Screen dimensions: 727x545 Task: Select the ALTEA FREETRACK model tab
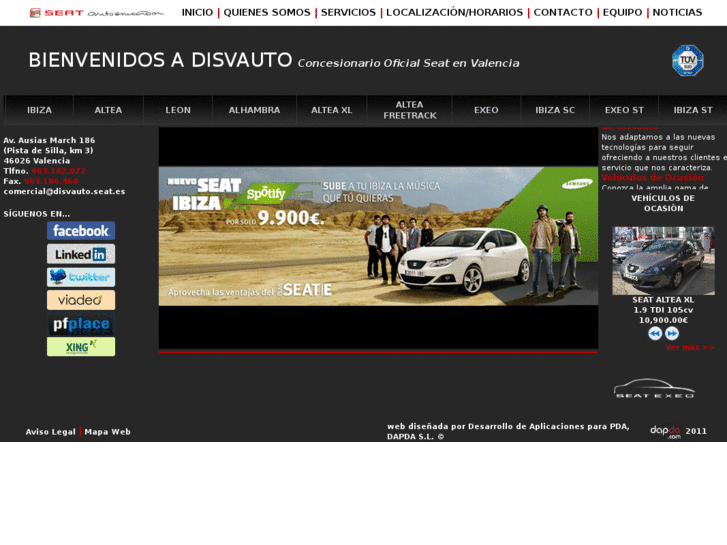click(409, 110)
